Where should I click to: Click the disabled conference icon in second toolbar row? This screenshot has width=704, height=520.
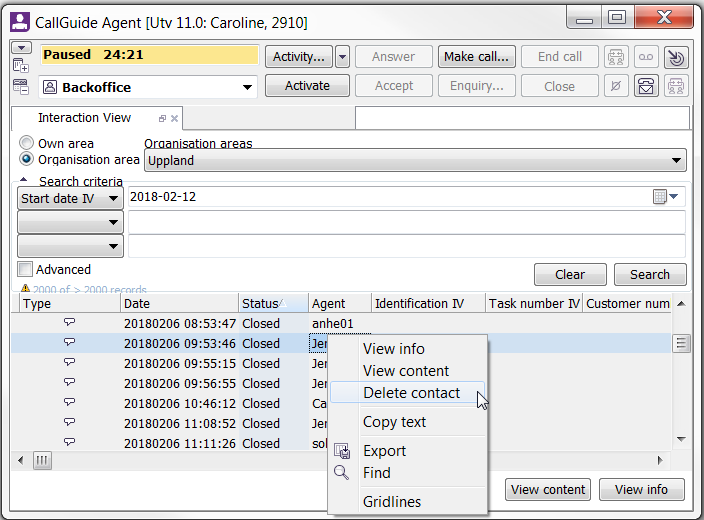pyautogui.click(x=676, y=86)
